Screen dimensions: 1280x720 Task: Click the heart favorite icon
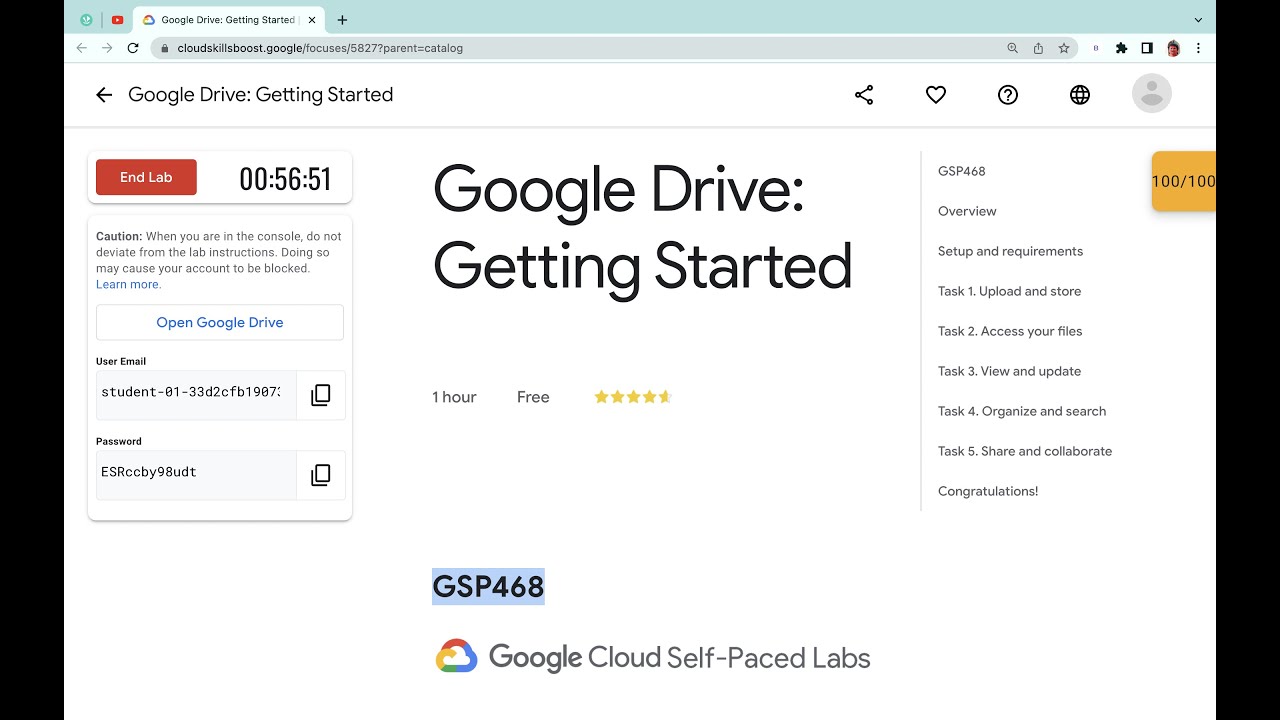point(936,95)
